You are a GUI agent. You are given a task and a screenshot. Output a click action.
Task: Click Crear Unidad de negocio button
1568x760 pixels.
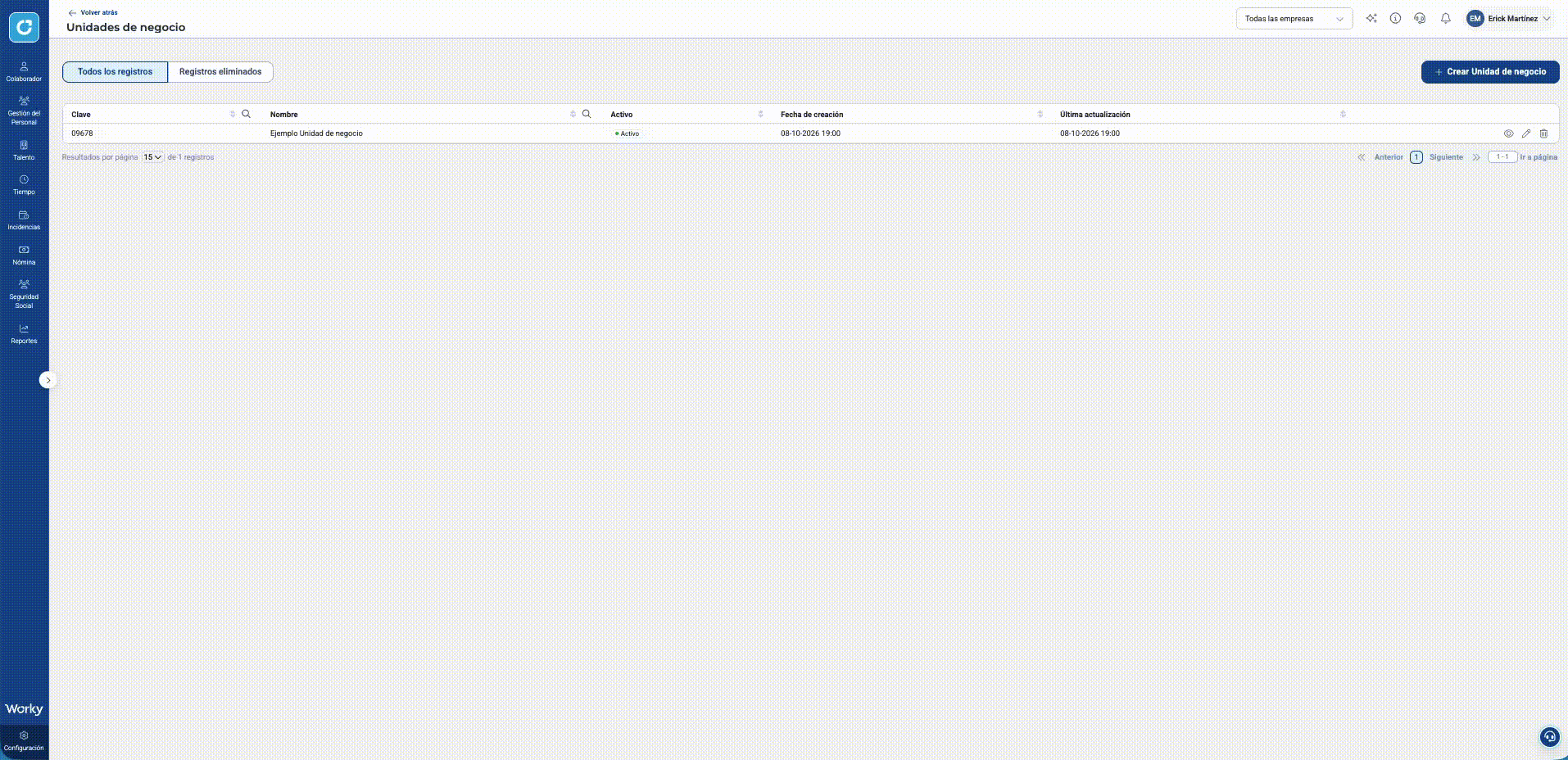[1490, 72]
